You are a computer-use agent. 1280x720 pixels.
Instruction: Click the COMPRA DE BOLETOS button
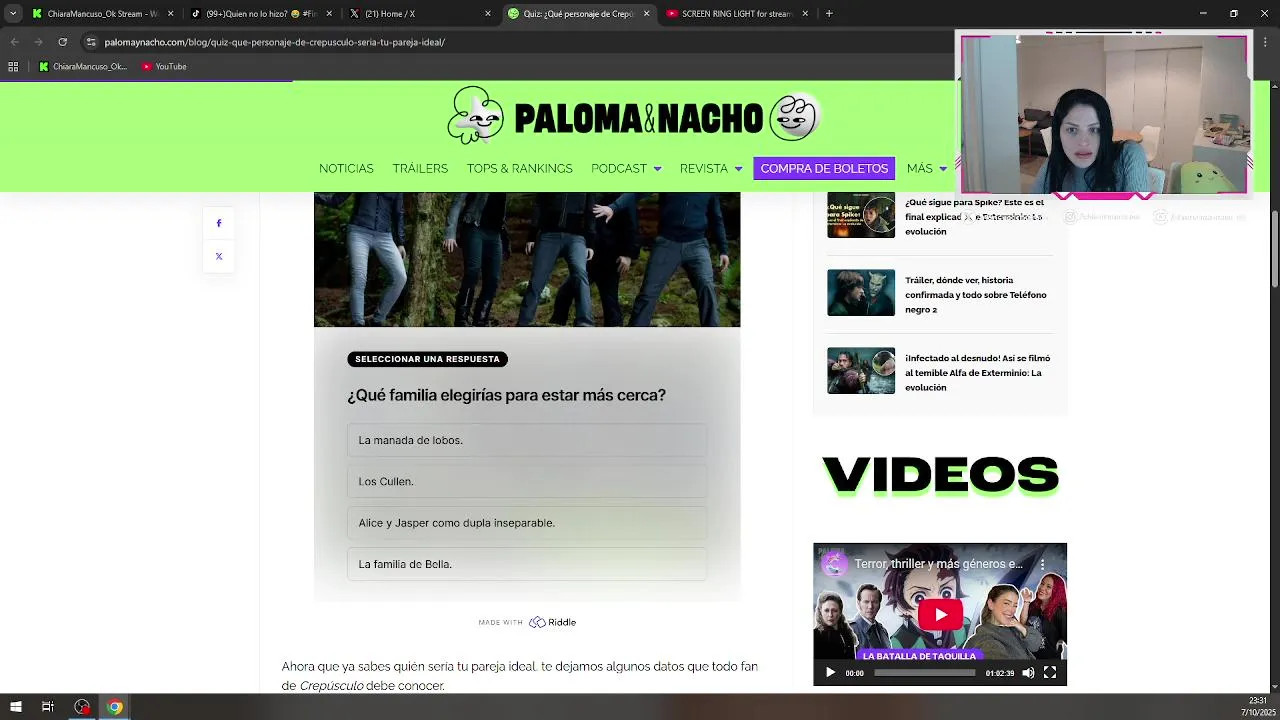point(824,168)
